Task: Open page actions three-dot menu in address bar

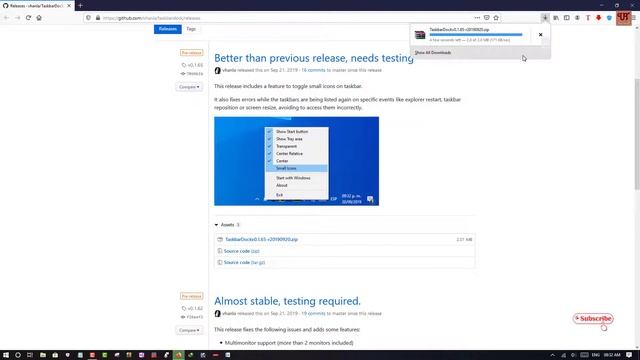Action: click(x=477, y=18)
